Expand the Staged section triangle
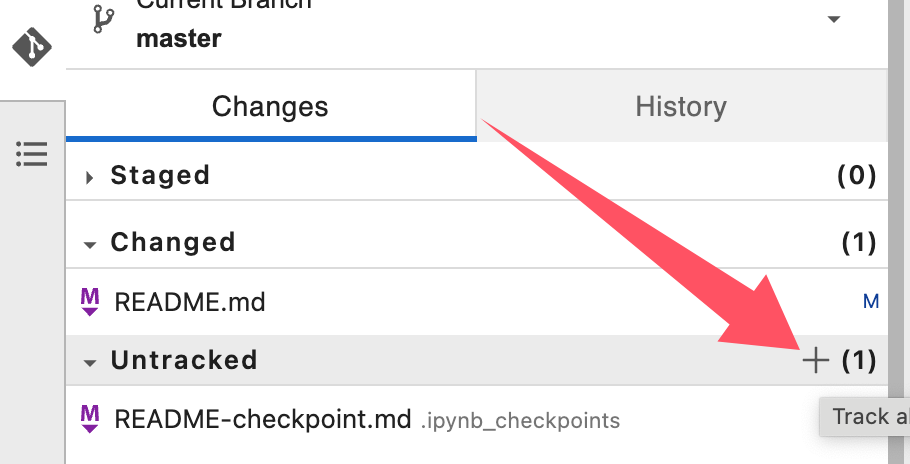Viewport: 910px width, 464px height. 89,177
